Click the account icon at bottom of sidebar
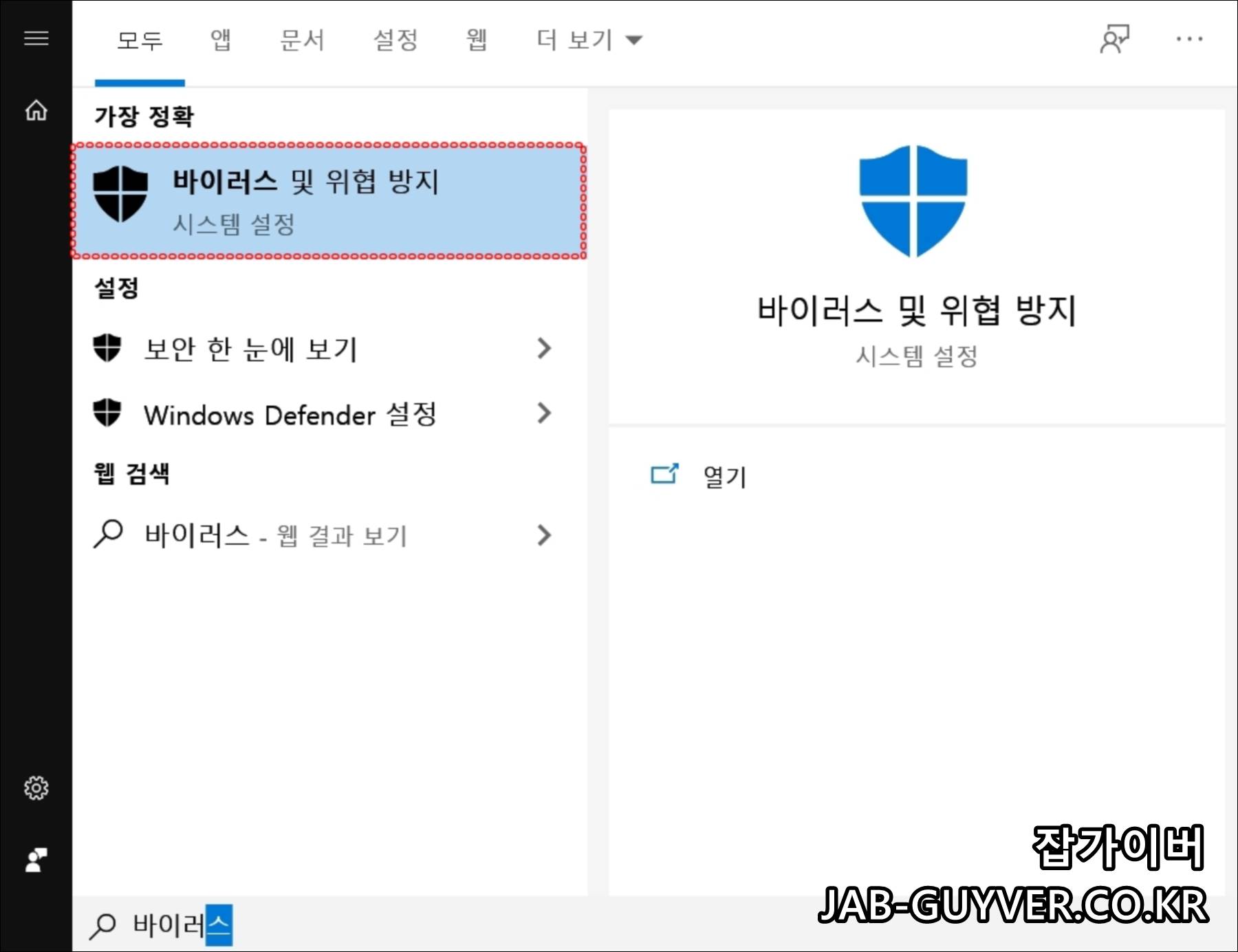Viewport: 1238px width, 952px height. [35, 858]
